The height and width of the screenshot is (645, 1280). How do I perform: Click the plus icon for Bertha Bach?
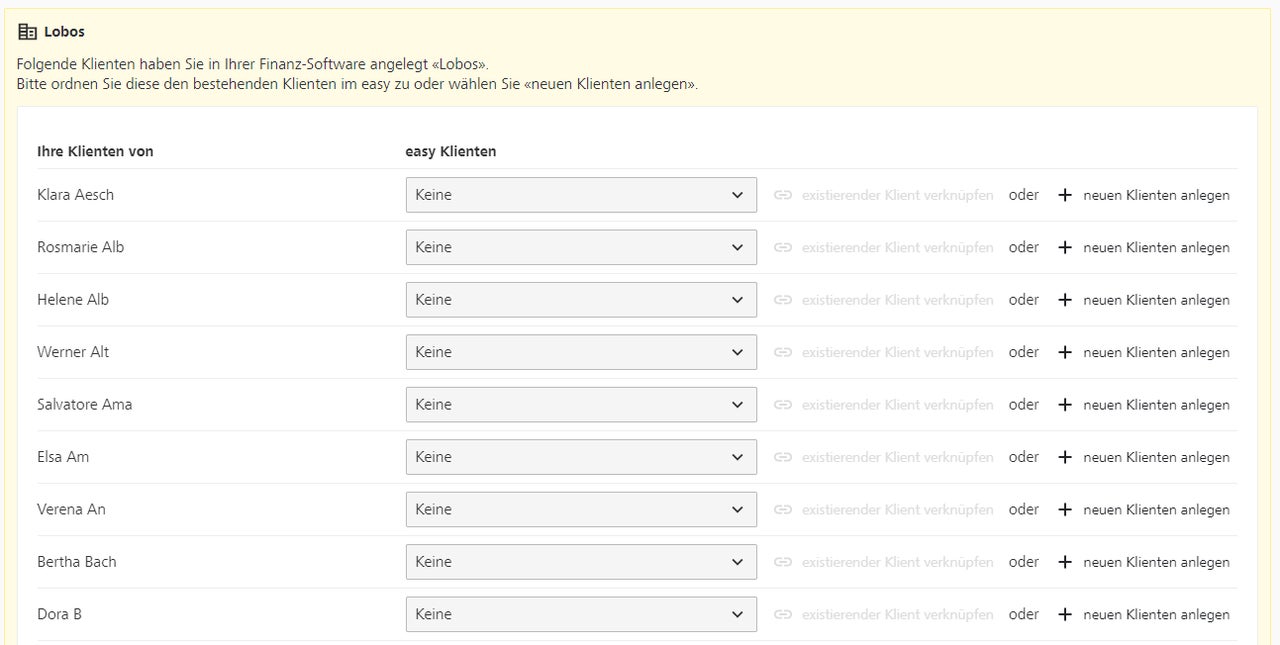tap(1065, 562)
